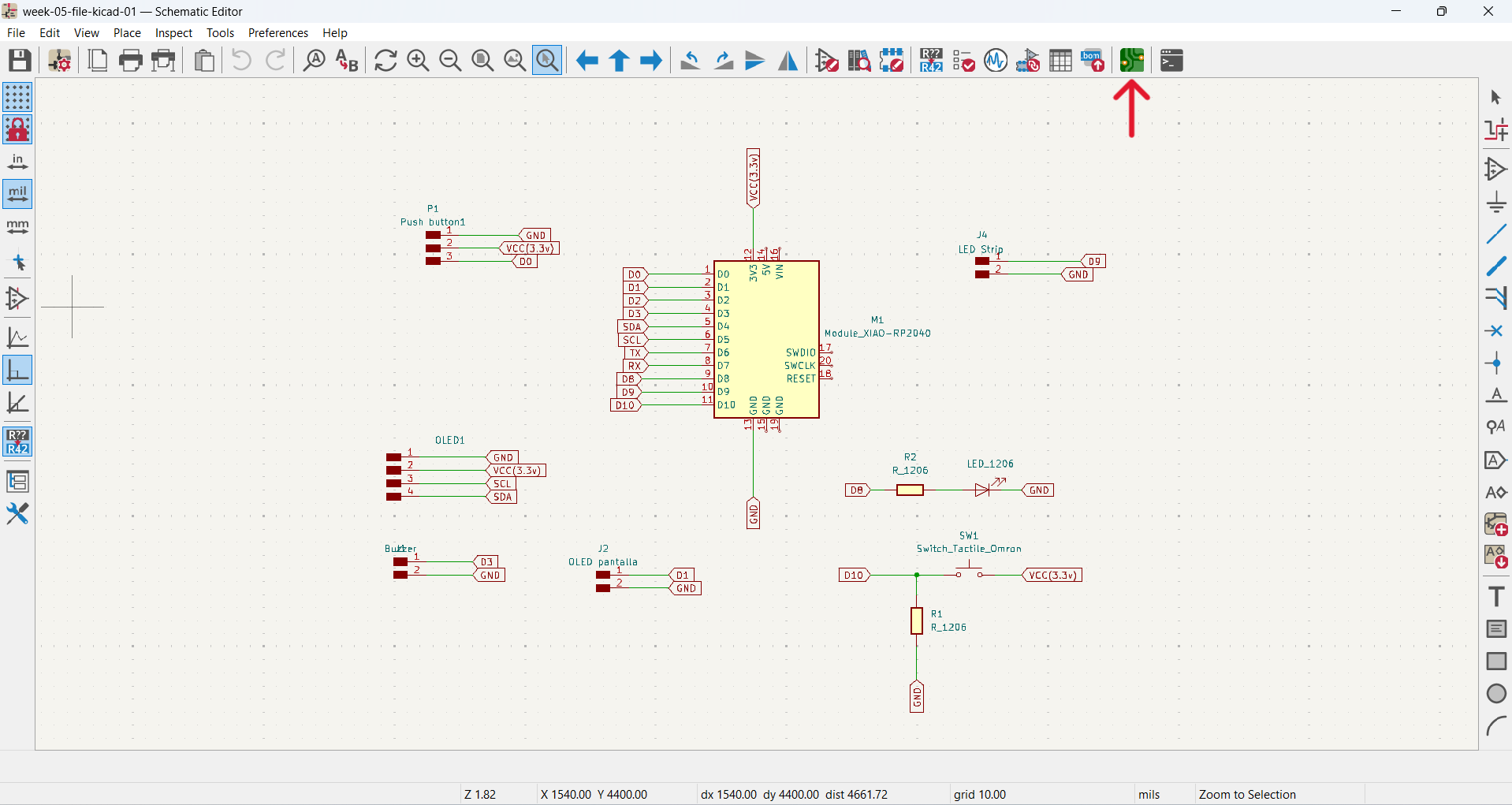
Task: Open the File menu
Action: tap(16, 32)
